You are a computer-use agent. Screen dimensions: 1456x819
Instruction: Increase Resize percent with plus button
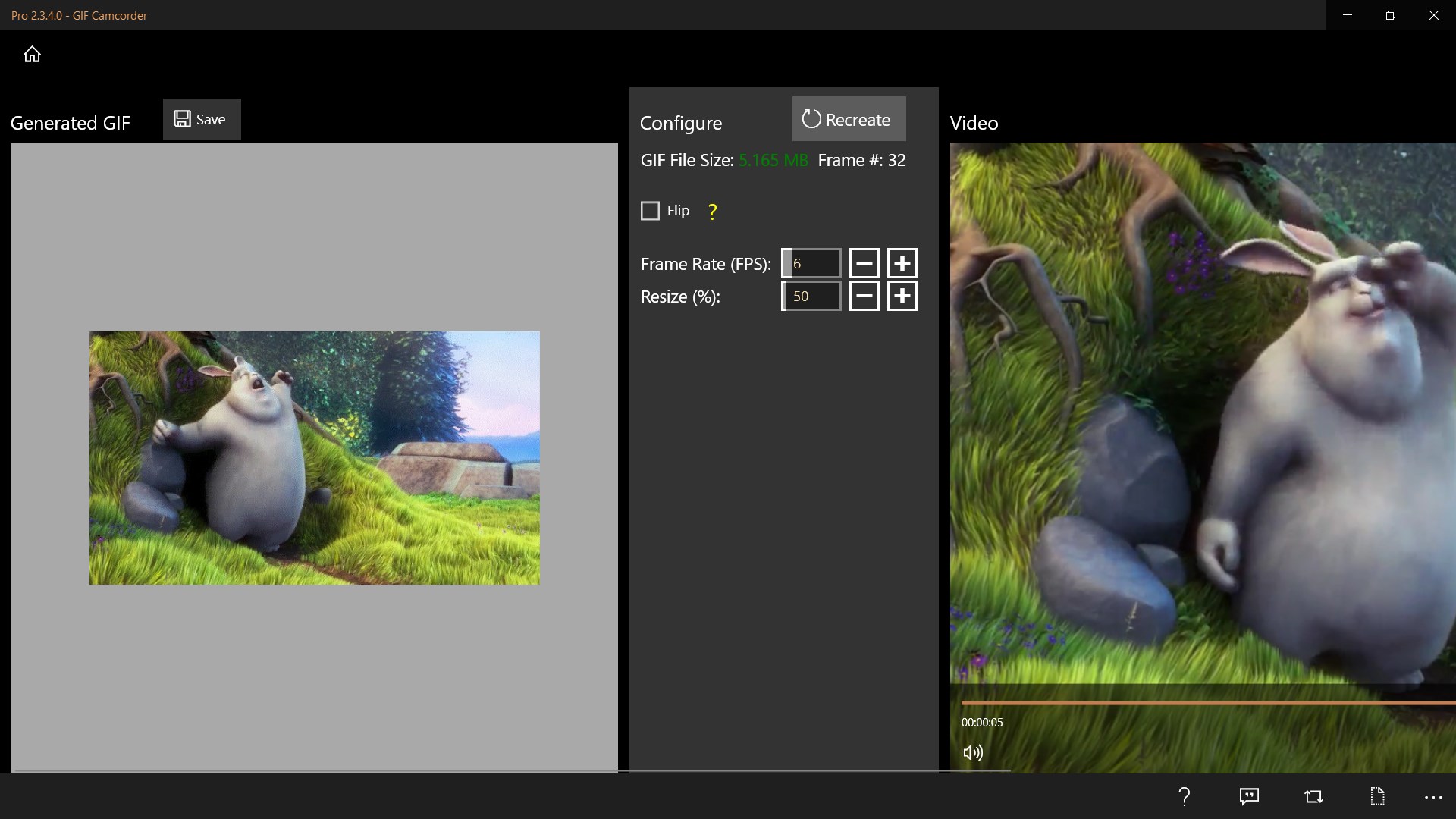(902, 296)
